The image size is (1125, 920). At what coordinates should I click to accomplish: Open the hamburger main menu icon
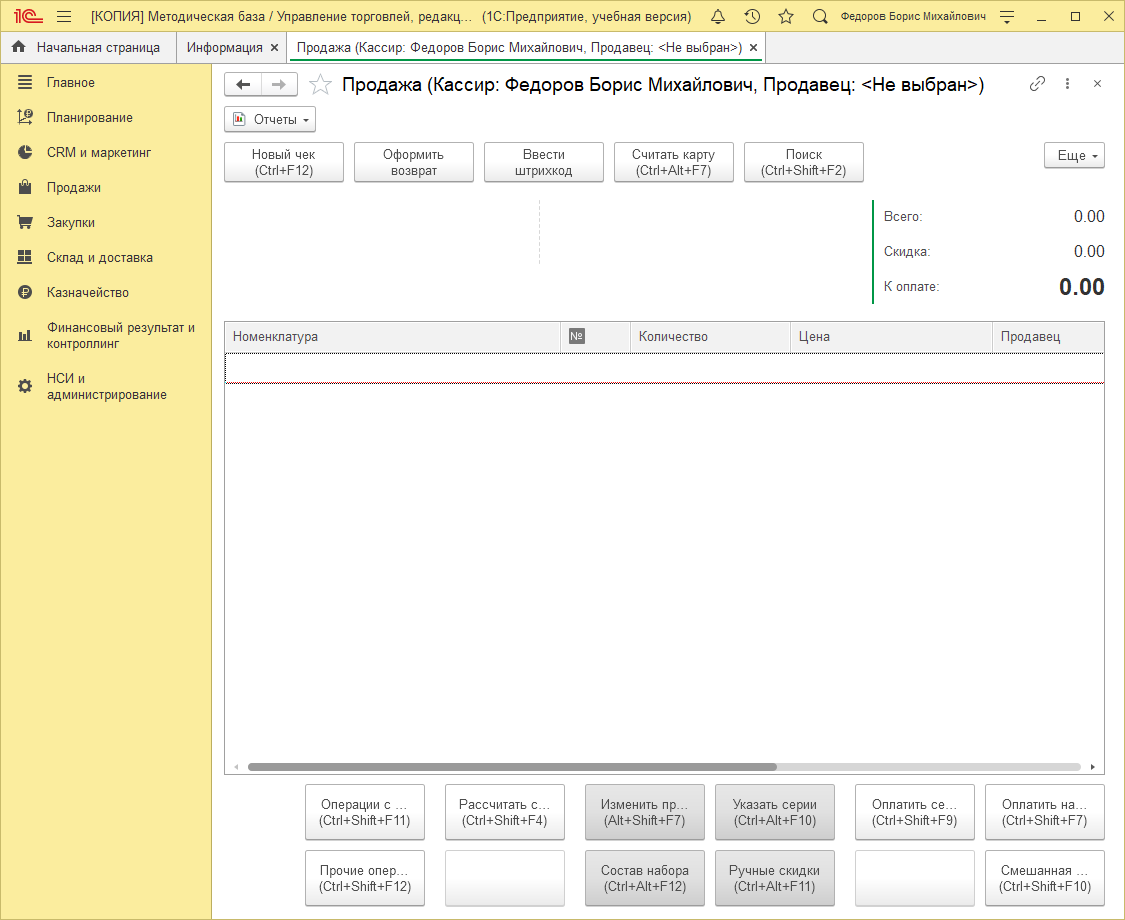point(64,17)
